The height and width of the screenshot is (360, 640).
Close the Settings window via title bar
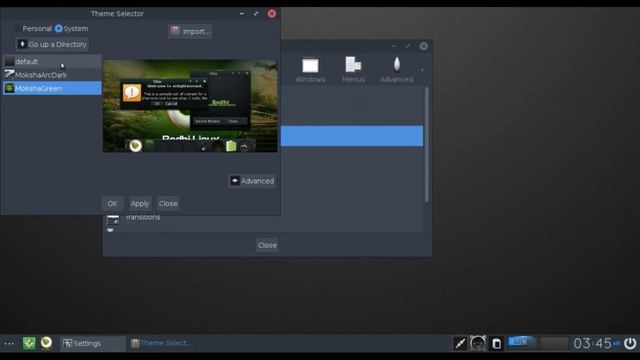[424, 46]
